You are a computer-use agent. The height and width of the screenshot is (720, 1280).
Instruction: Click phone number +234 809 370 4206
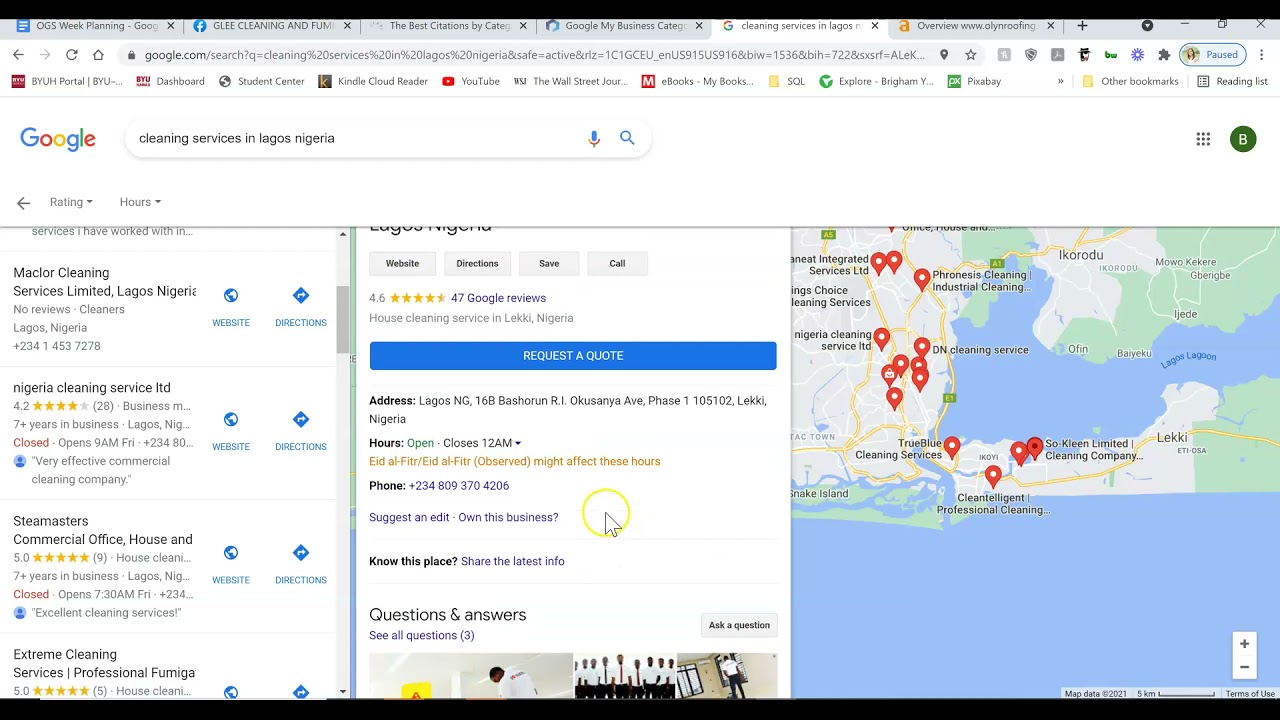(459, 486)
